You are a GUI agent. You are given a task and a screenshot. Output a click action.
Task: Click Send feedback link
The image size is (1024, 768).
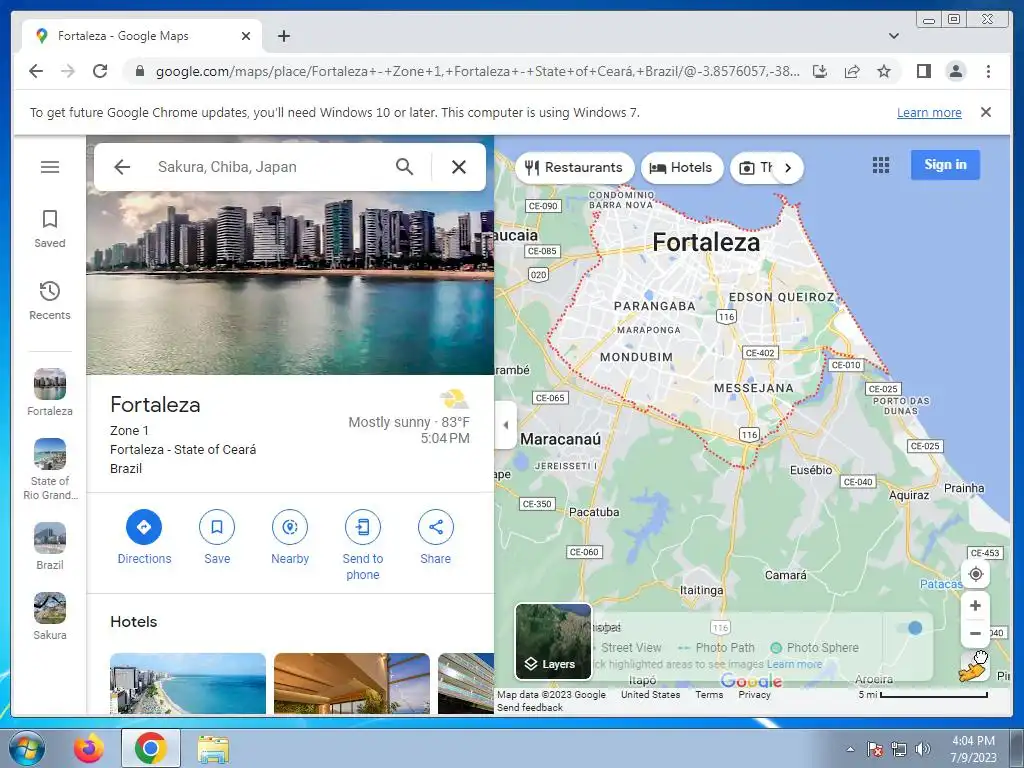tap(530, 707)
